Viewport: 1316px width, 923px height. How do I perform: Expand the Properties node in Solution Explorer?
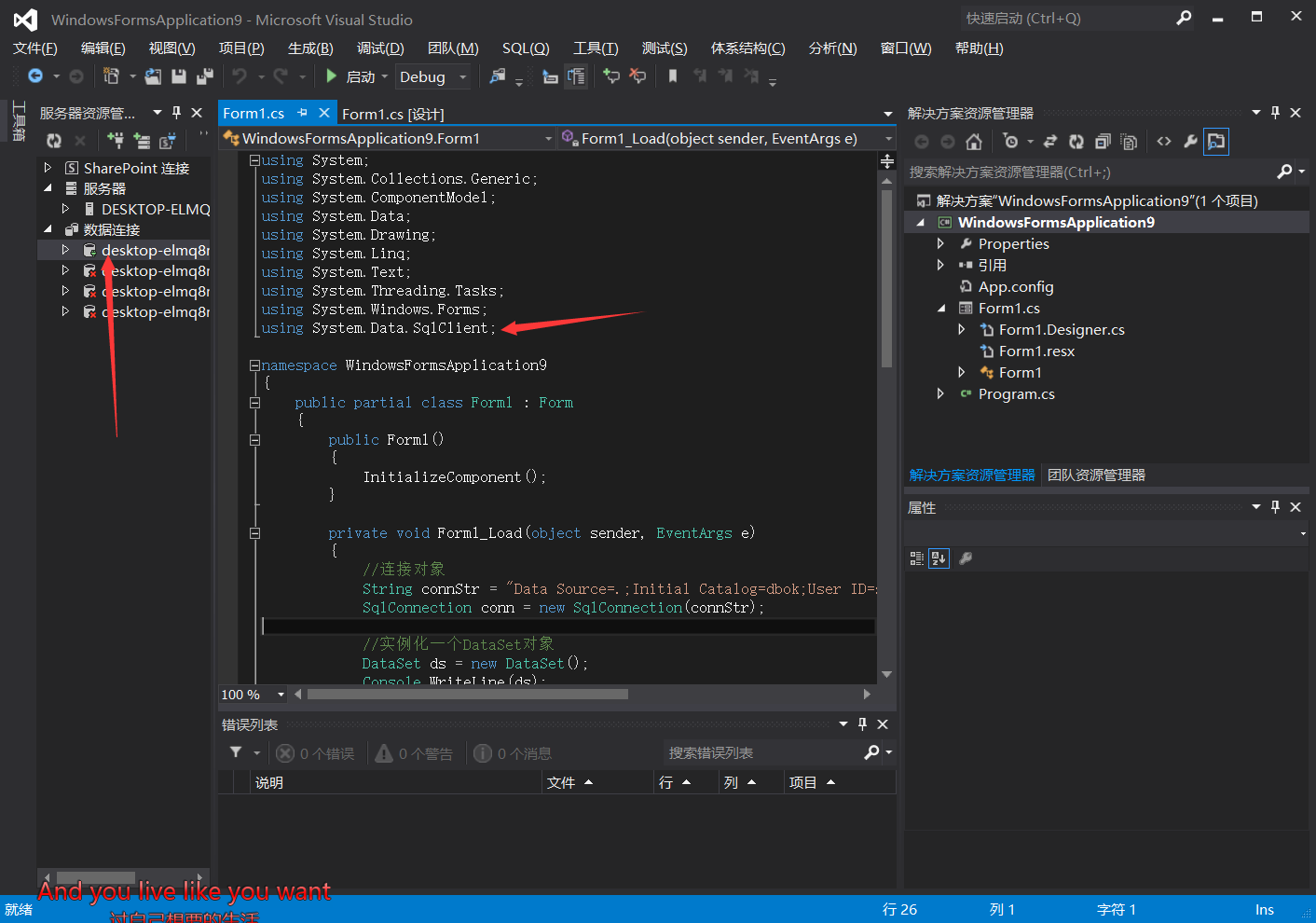[x=940, y=243]
